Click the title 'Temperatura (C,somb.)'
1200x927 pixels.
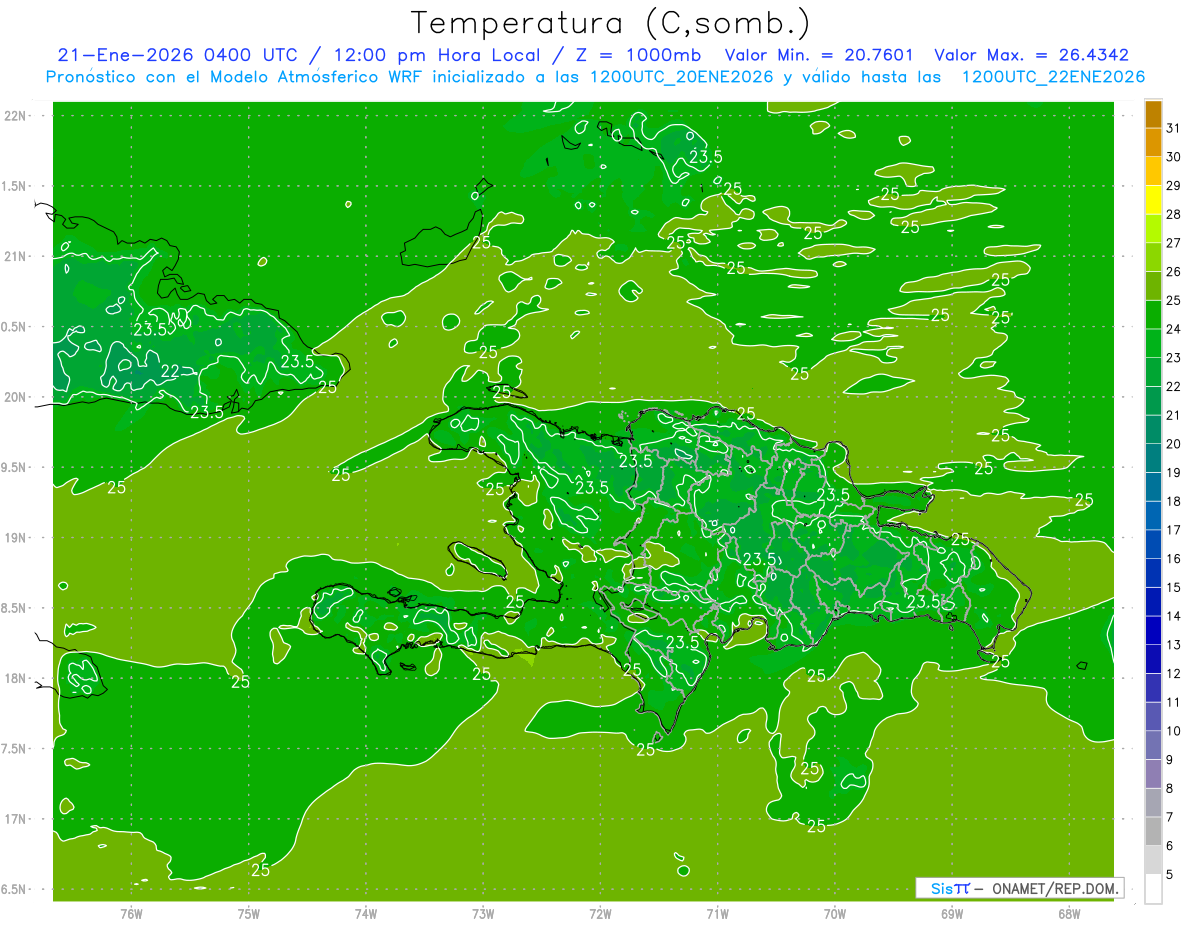(x=610, y=23)
